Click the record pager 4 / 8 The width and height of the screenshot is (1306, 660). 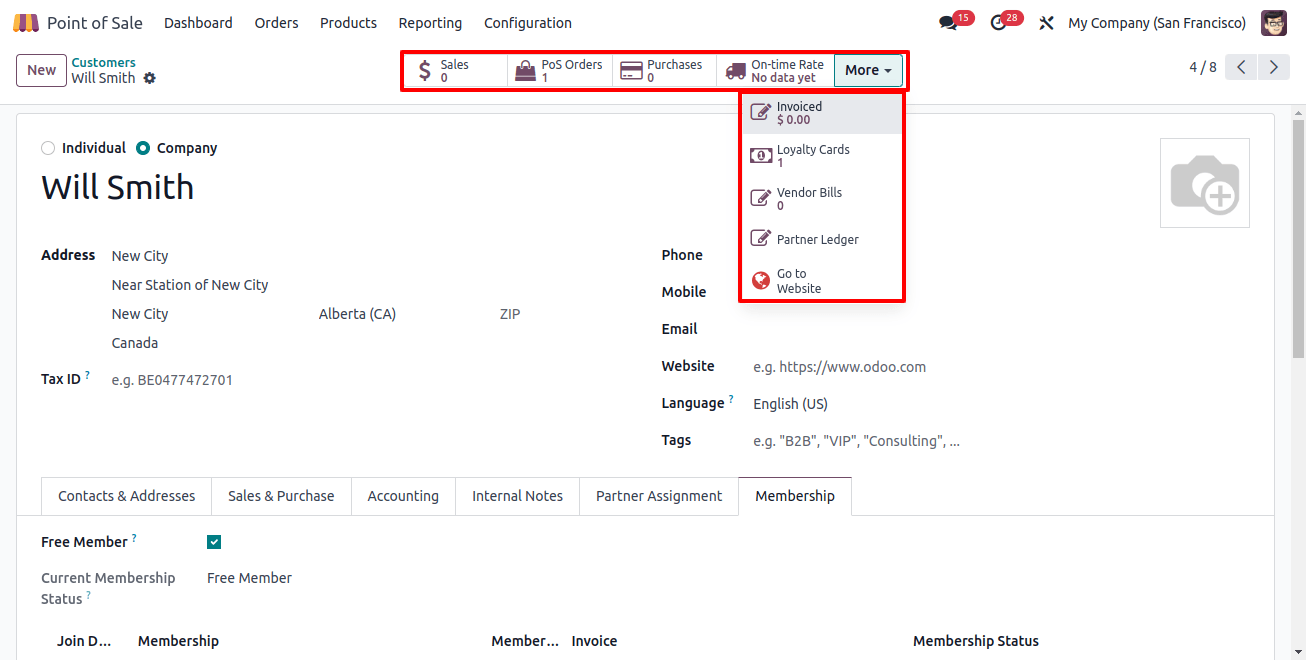tap(1203, 67)
